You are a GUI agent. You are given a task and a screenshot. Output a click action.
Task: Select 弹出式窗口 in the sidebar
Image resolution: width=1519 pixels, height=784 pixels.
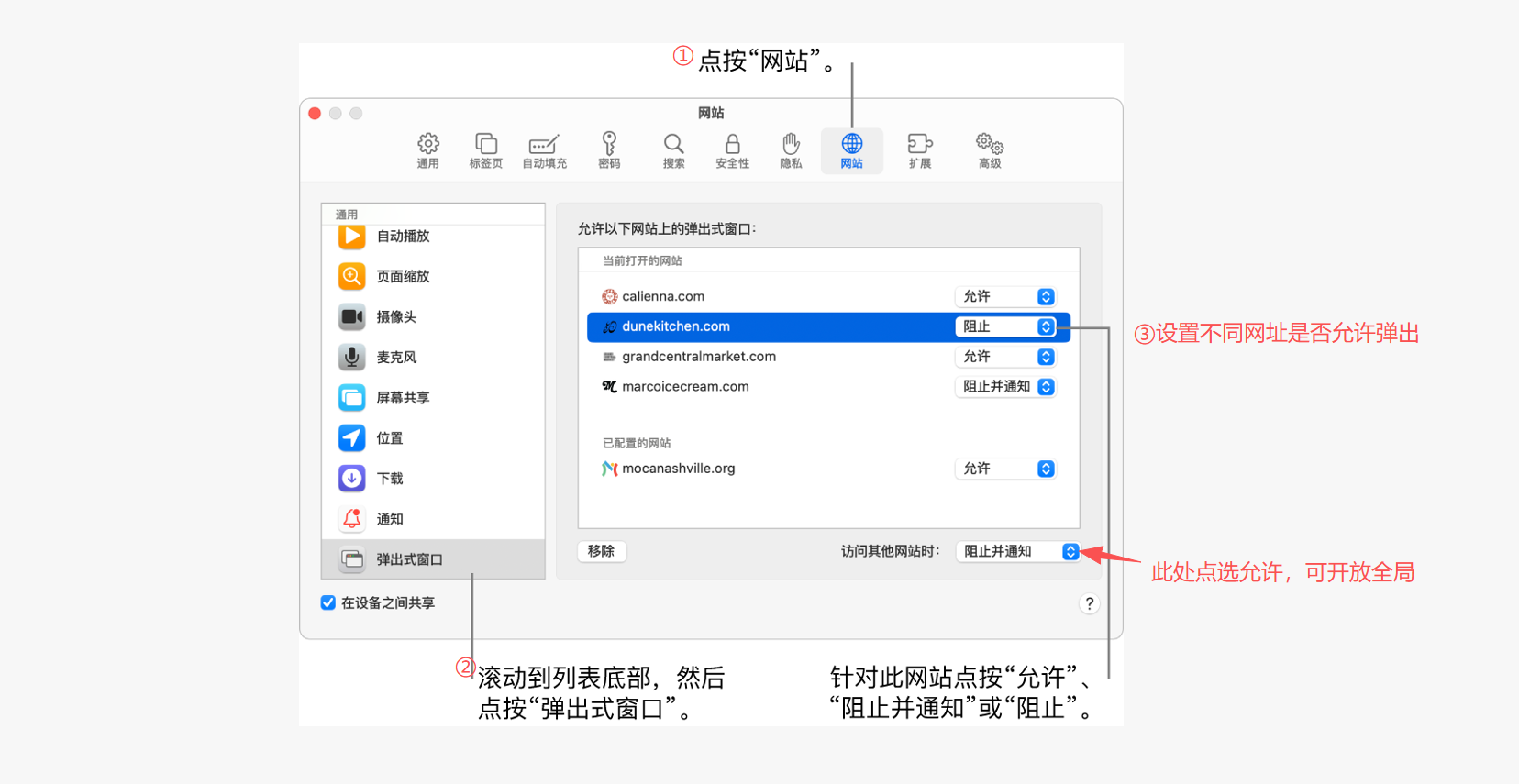click(x=433, y=558)
